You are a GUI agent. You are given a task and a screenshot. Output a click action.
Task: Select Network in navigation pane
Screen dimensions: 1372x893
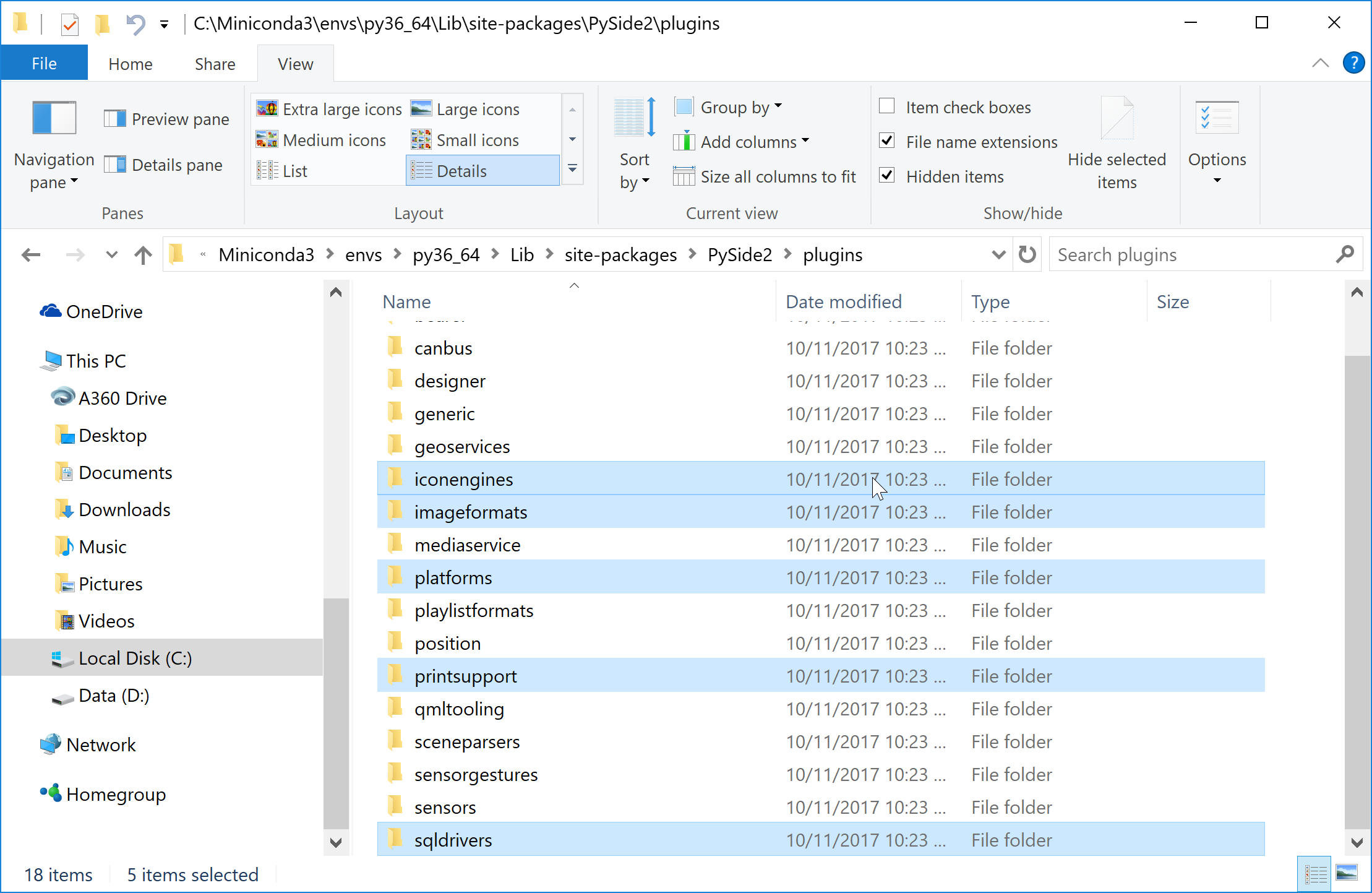pyautogui.click(x=88, y=744)
